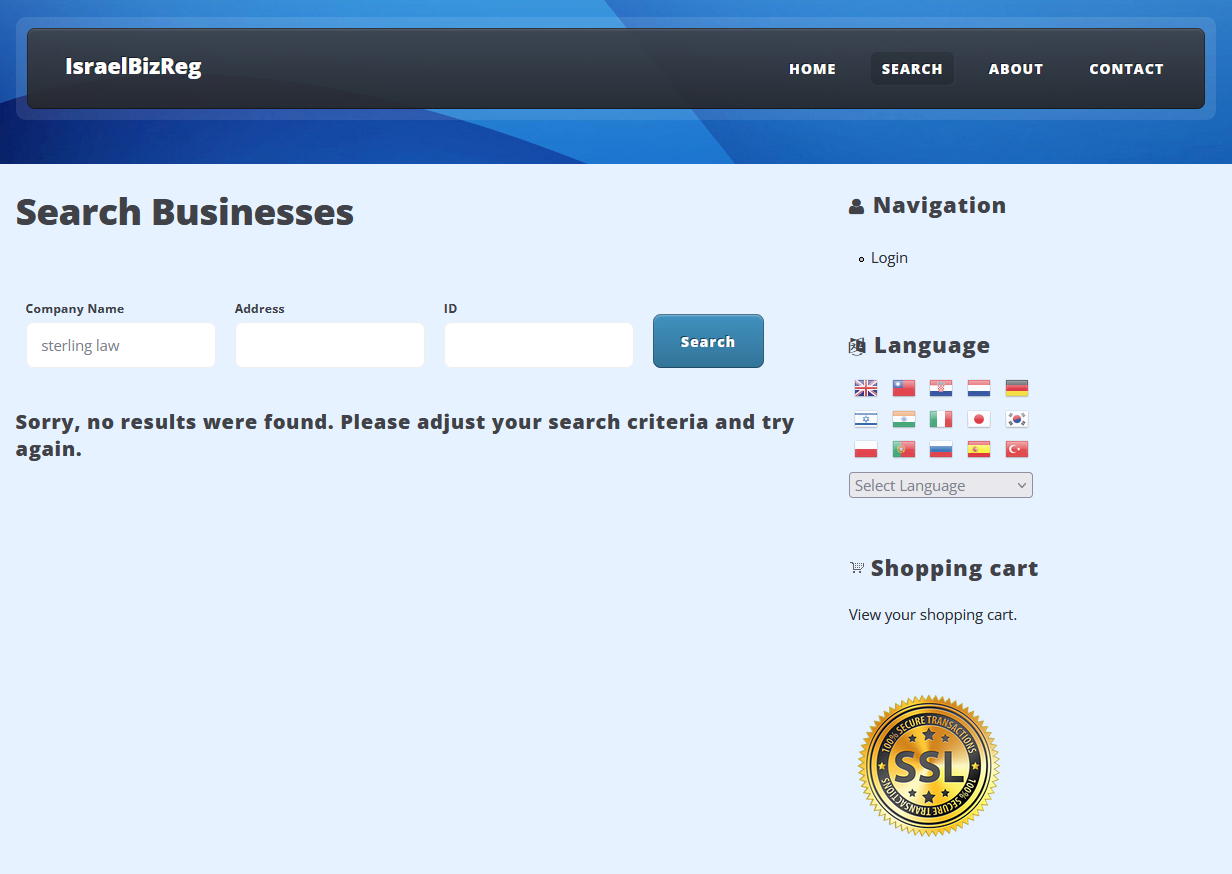Pick the Netherlands flag for Dutch
Image resolution: width=1232 pixels, height=874 pixels.
pyautogui.click(x=979, y=388)
